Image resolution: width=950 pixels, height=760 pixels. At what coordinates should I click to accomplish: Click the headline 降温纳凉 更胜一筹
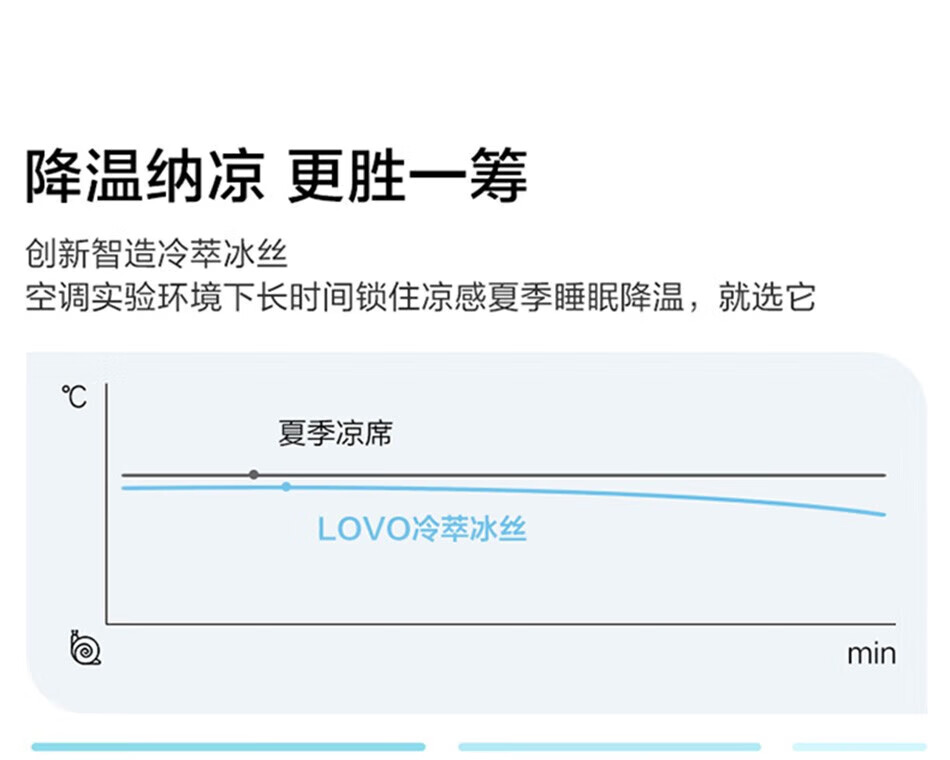[x=276, y=175]
